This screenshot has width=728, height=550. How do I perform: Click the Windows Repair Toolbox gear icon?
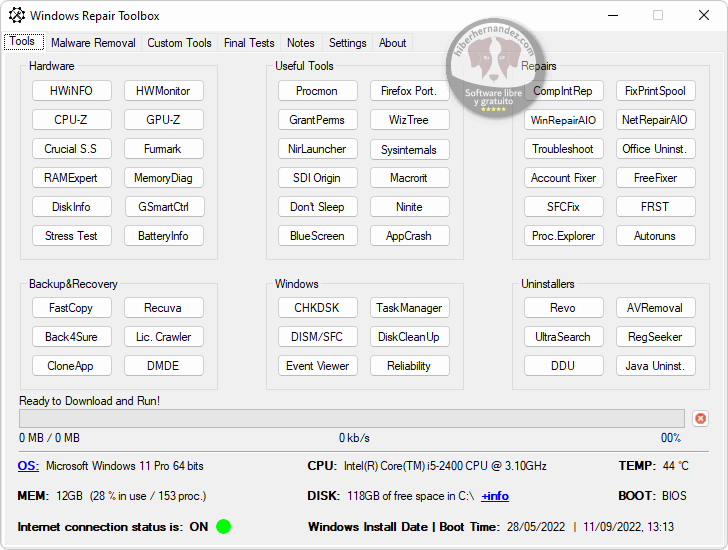17,15
